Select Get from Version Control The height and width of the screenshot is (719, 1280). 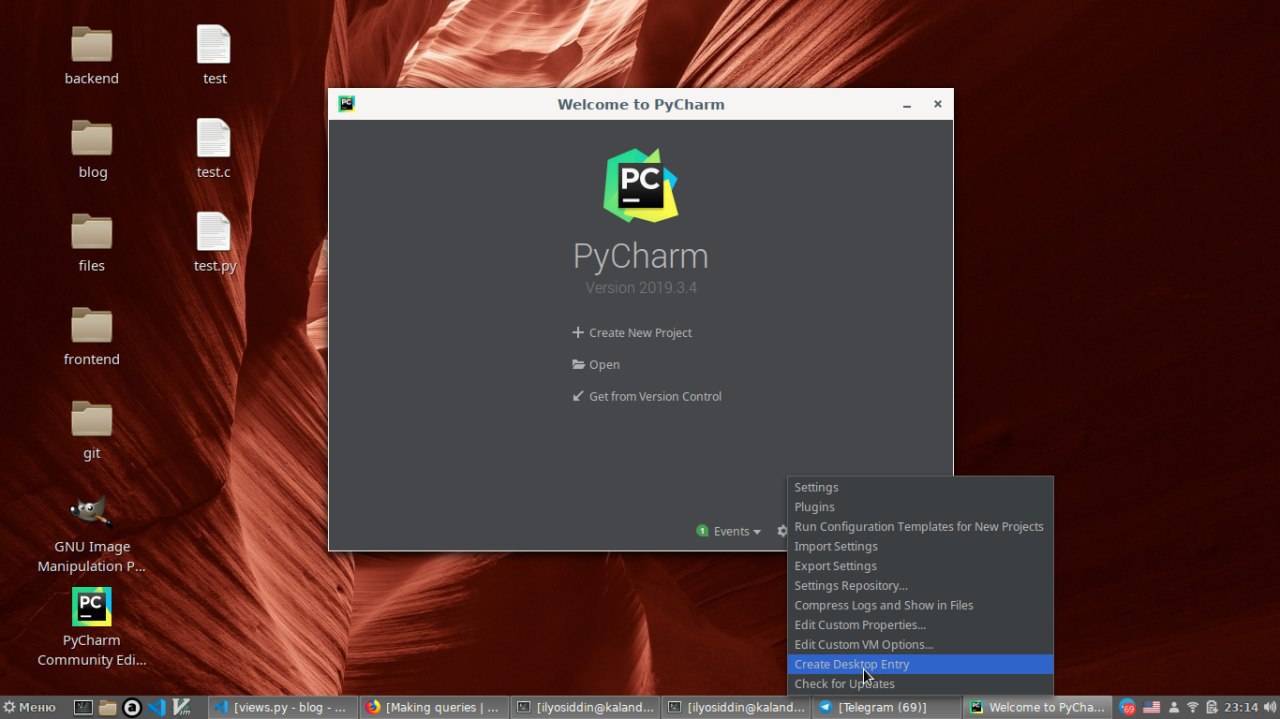(647, 397)
